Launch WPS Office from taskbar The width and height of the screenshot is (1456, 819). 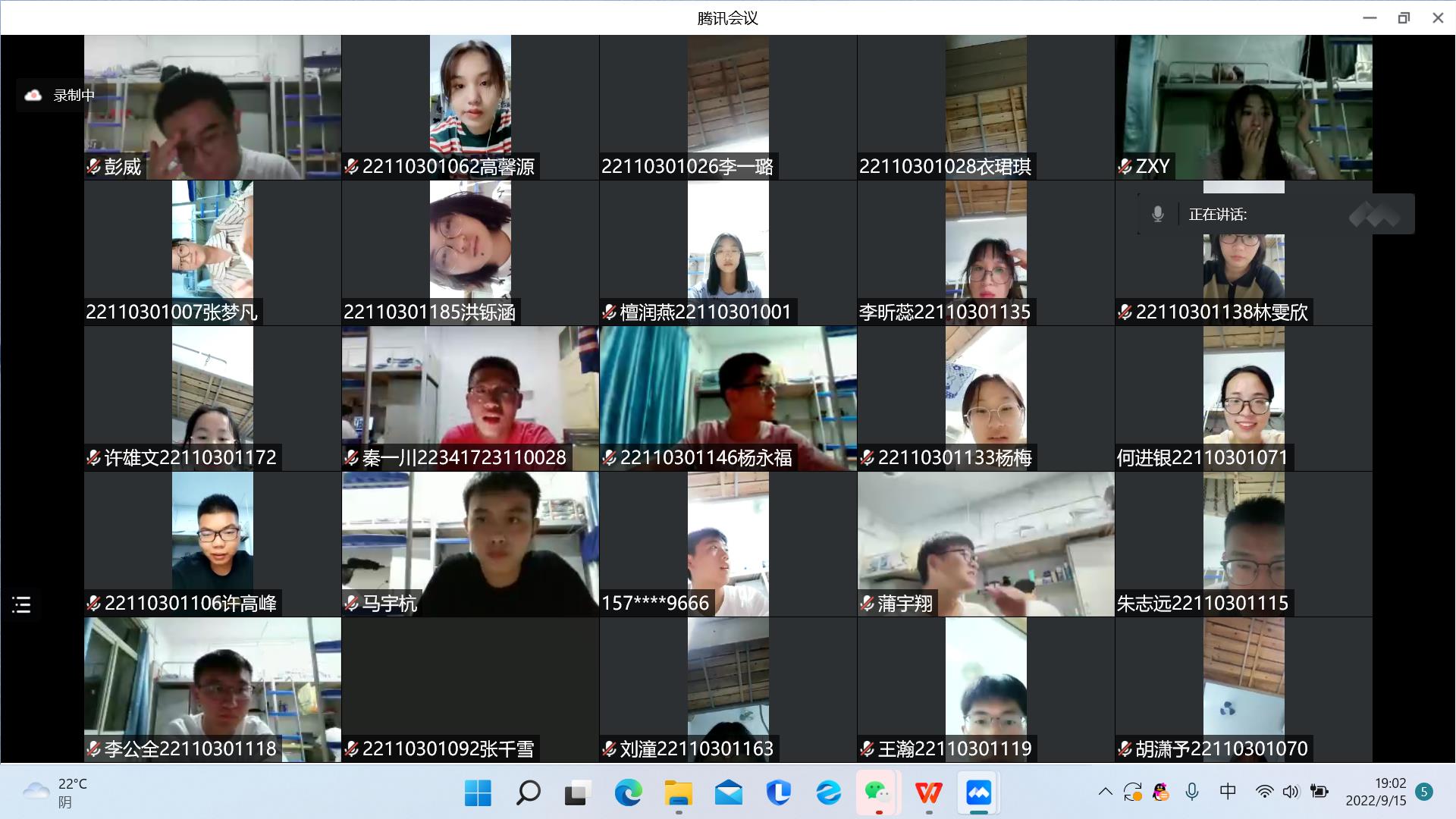tap(928, 793)
